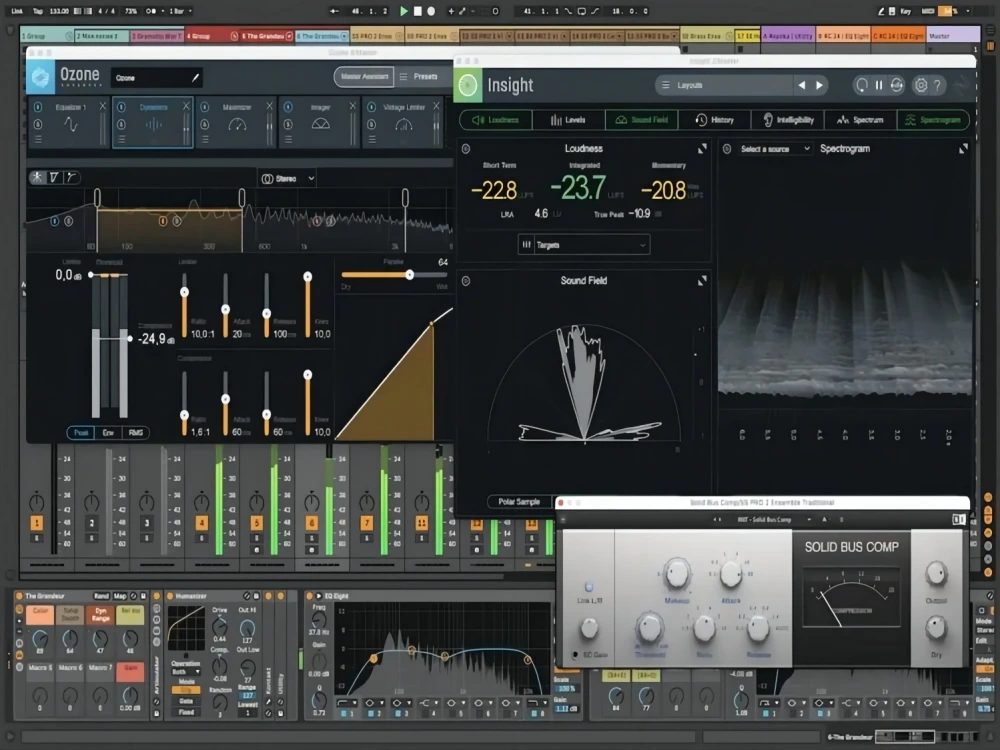Select the Maximizer module in Ozone

237,122
